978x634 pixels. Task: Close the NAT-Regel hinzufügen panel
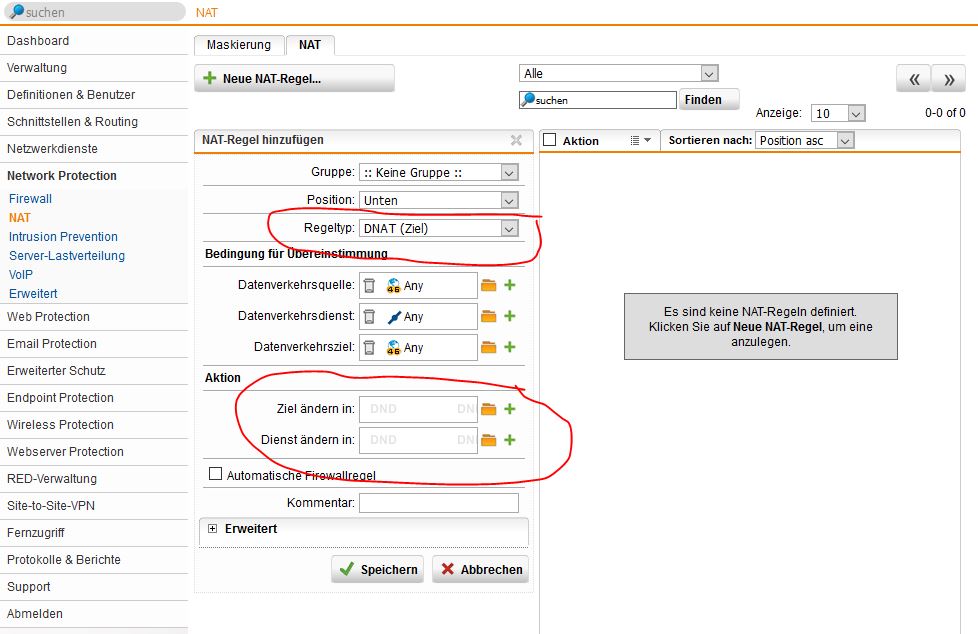click(x=516, y=141)
